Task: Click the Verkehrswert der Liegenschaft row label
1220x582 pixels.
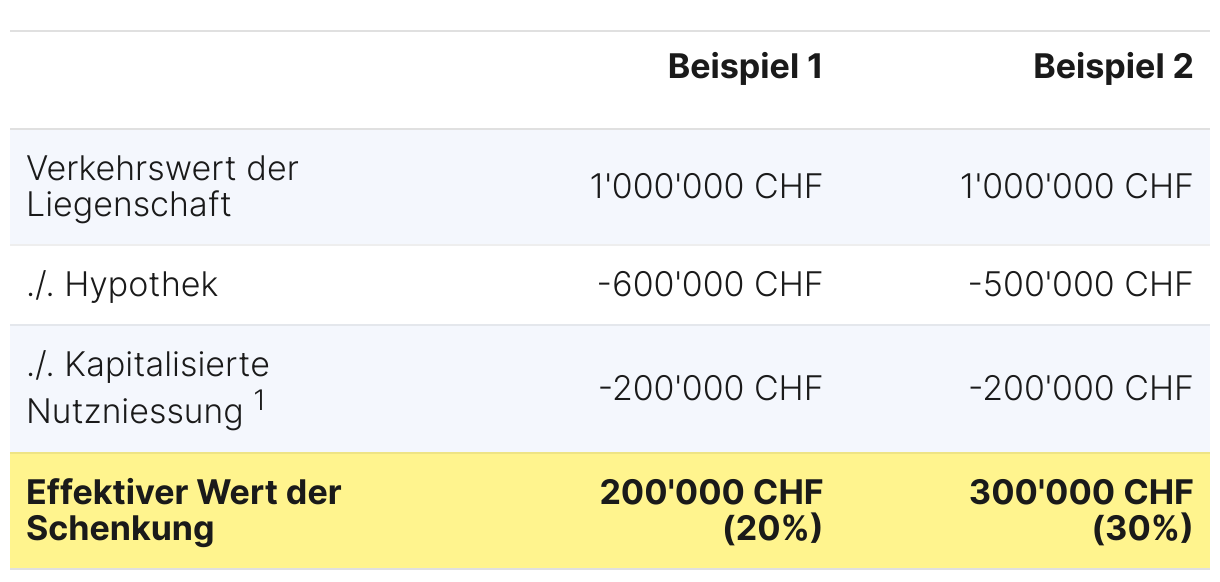Action: click(x=162, y=186)
